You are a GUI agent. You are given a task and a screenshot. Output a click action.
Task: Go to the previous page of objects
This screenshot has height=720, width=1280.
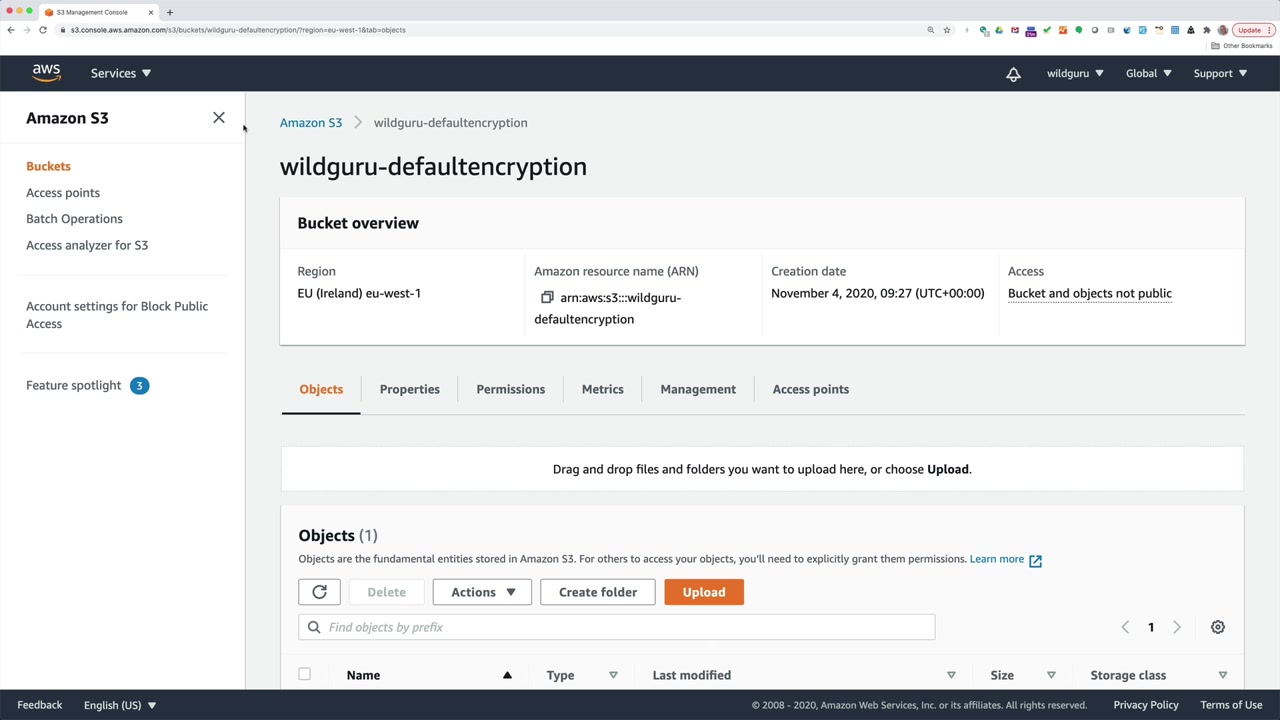click(x=1125, y=627)
